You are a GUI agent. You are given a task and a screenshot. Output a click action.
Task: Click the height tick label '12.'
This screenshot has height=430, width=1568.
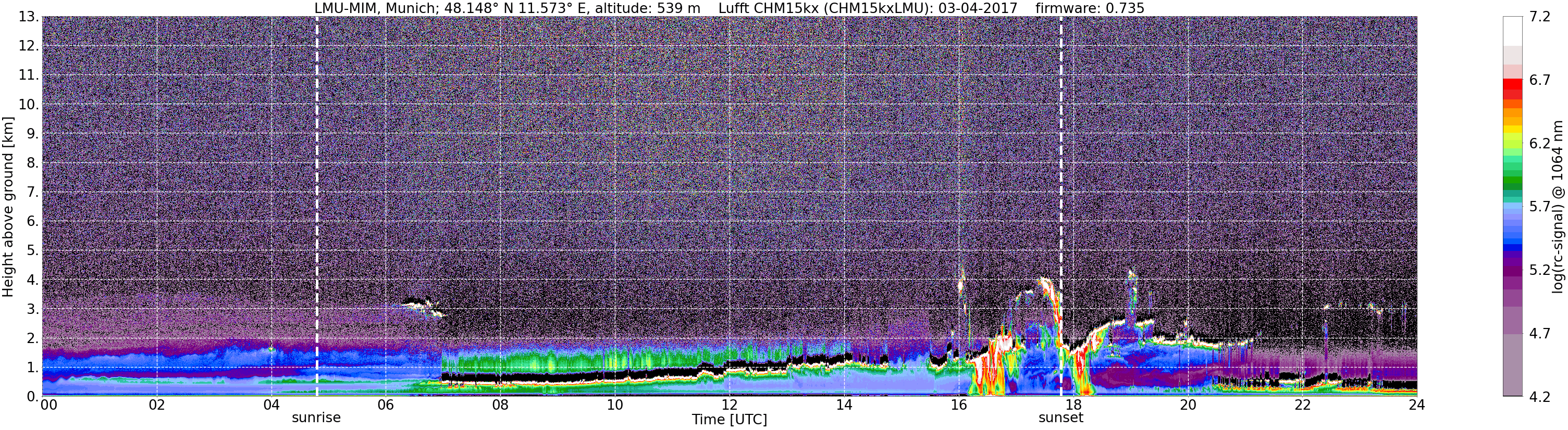click(x=29, y=46)
